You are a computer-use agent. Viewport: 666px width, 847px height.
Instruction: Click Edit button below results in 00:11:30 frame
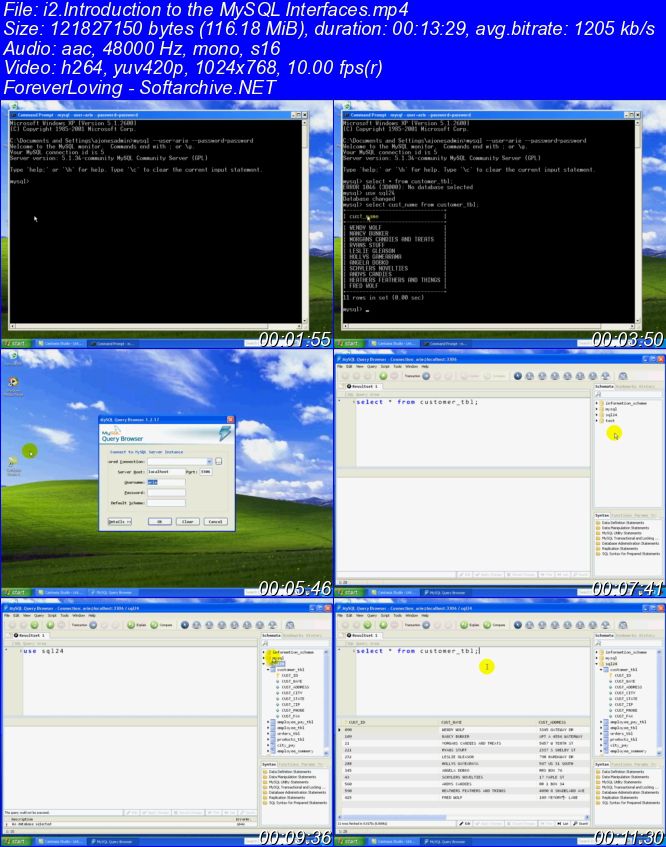(466, 823)
